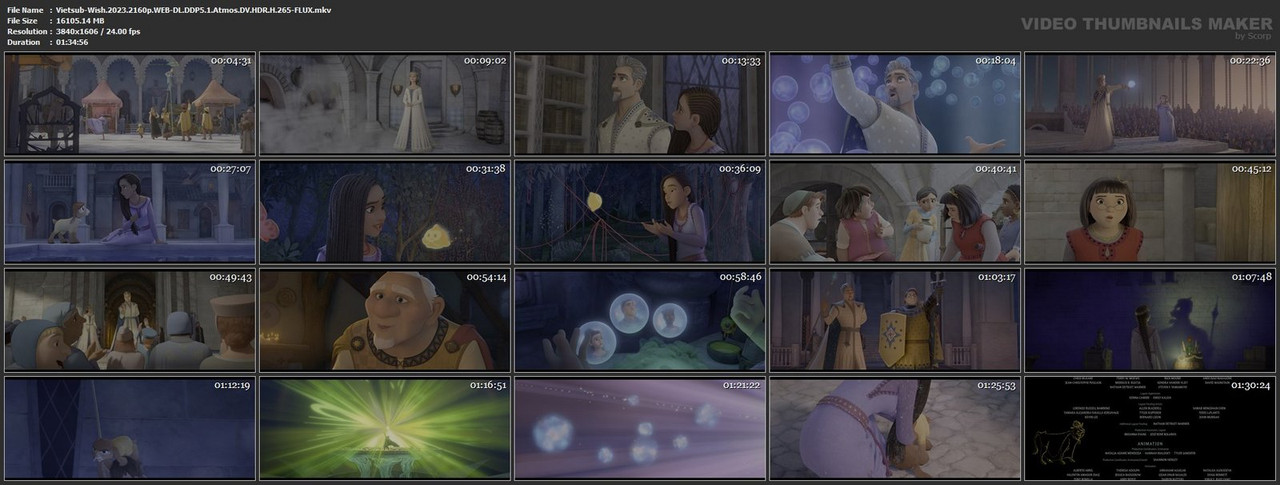1280x485 pixels.
Task: Select the thumbnail at 00:04:31
Action: click(129, 104)
